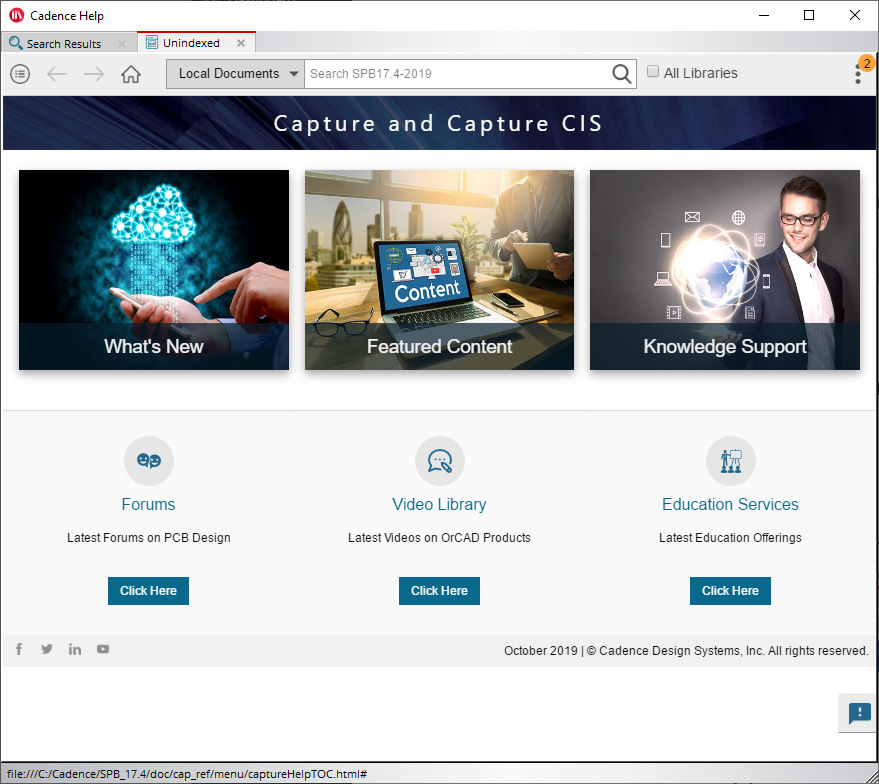Click the October 2019 copyright text
The width and height of the screenshot is (879, 784).
[686, 651]
